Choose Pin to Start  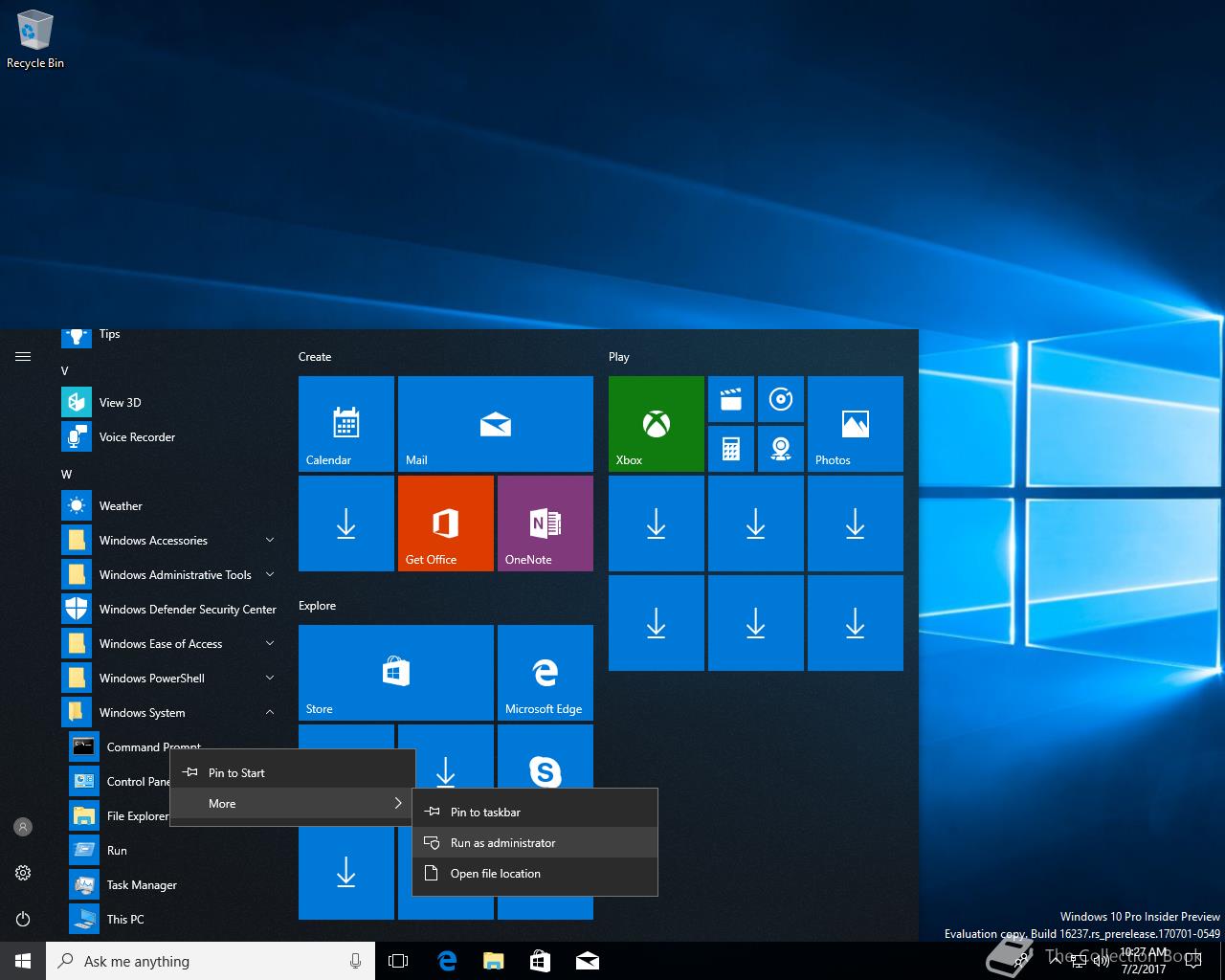[x=293, y=772]
